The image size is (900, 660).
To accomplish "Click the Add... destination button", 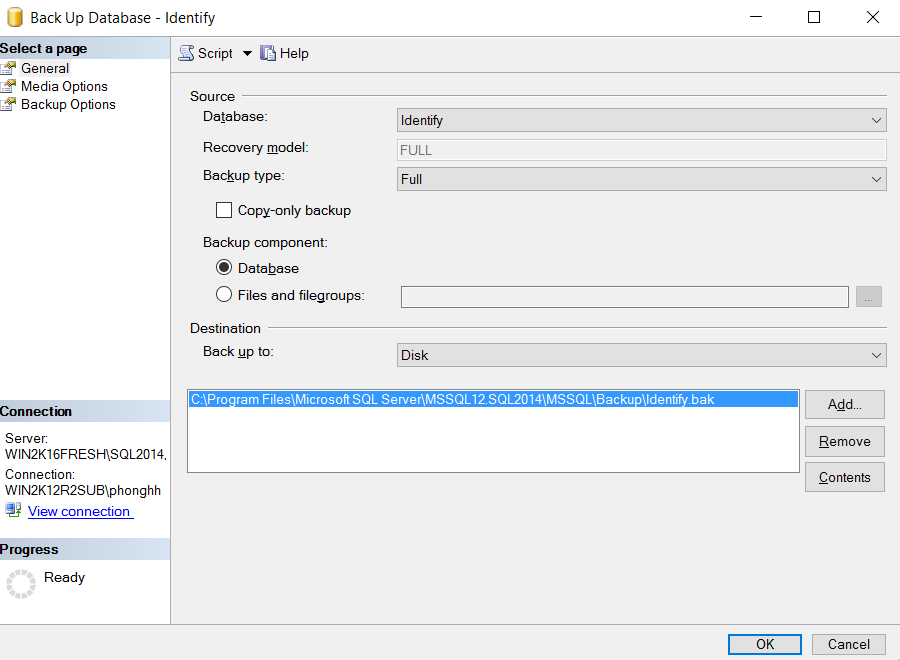I will pos(844,405).
